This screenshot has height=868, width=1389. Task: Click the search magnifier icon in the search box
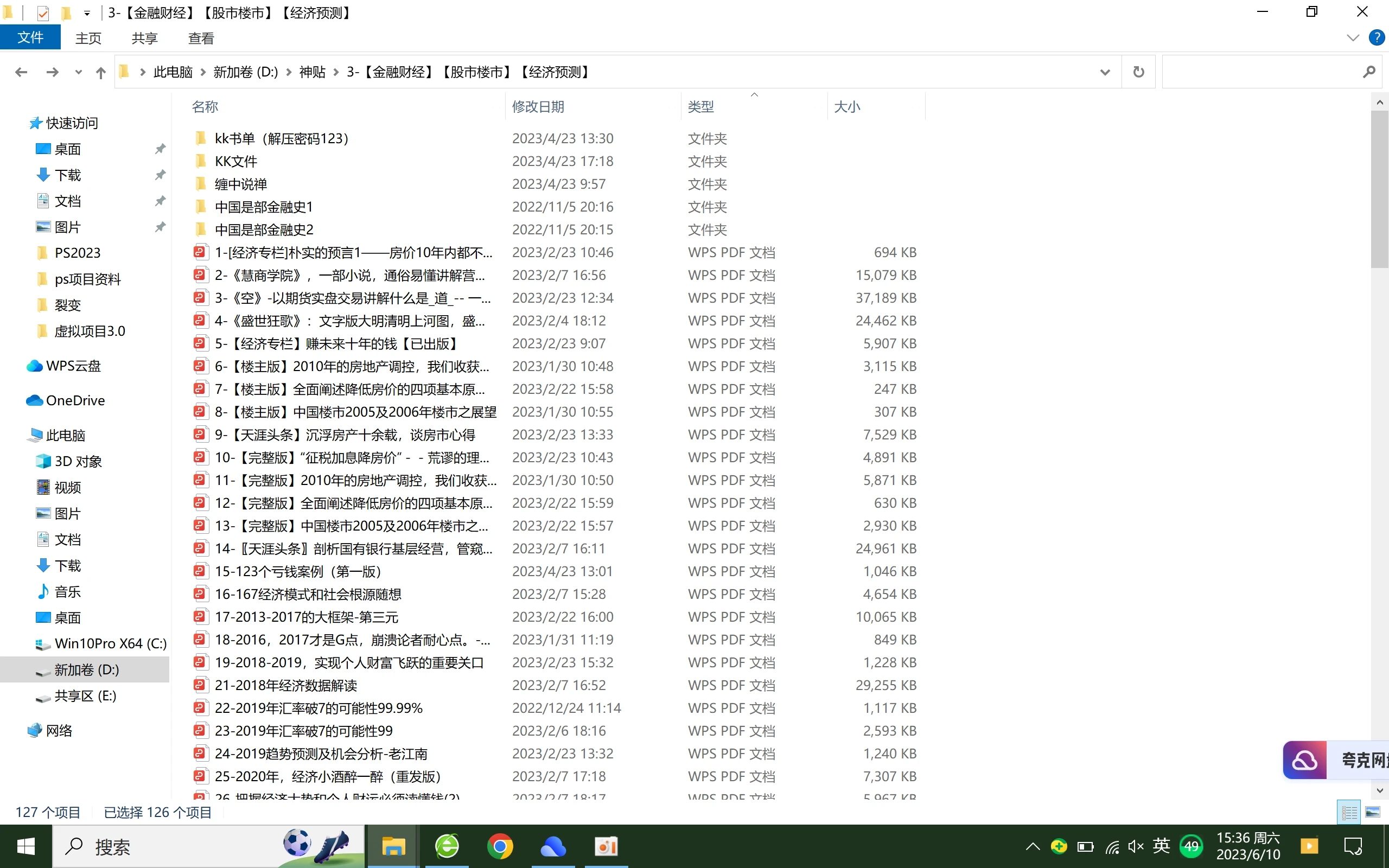point(1369,72)
